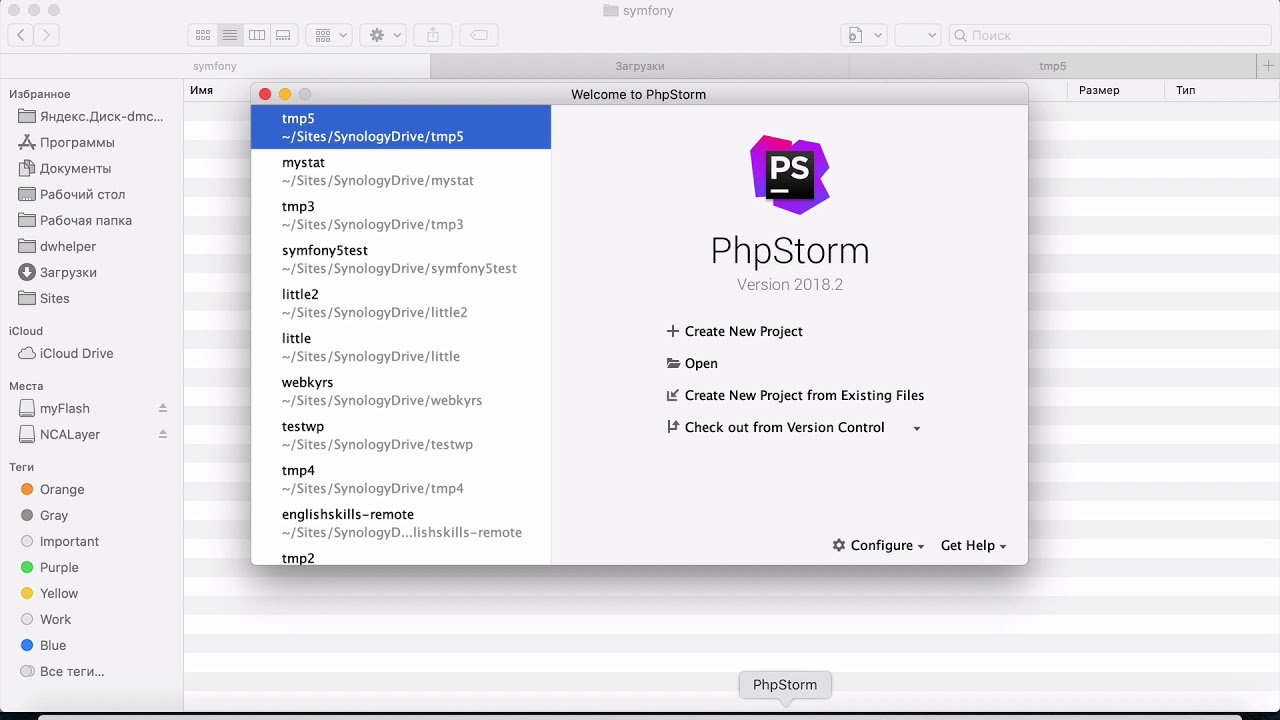This screenshot has height=720, width=1280.
Task: Sort by Тип column header
Action: 1186,90
